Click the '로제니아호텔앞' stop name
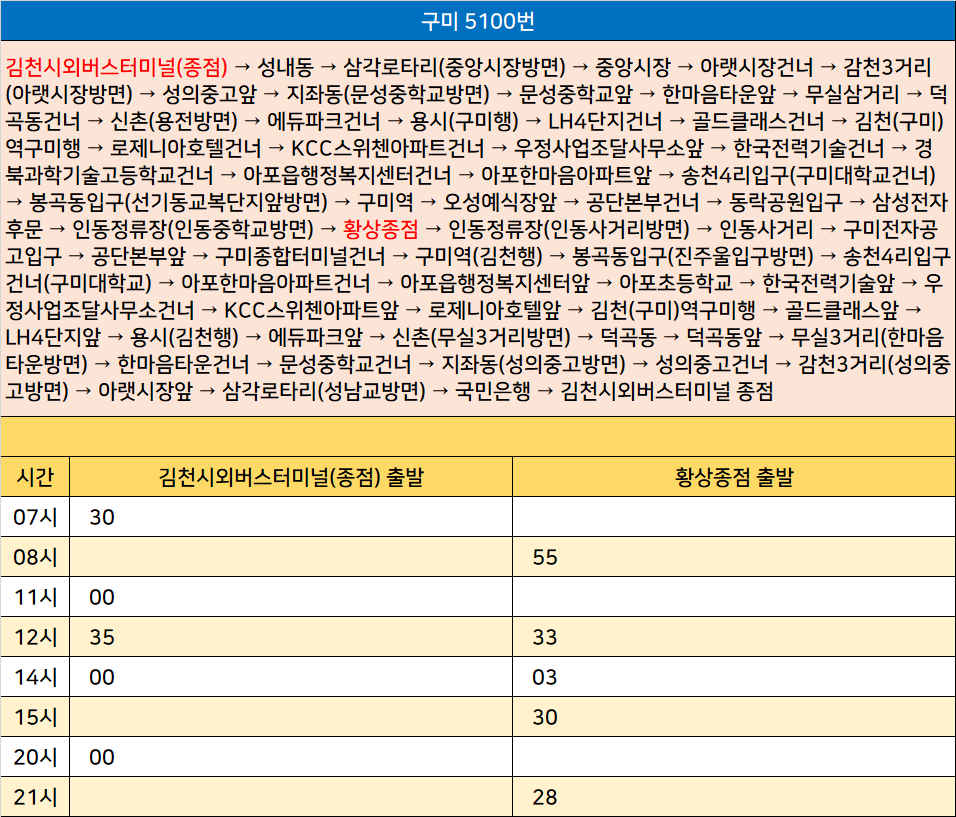 click(494, 311)
